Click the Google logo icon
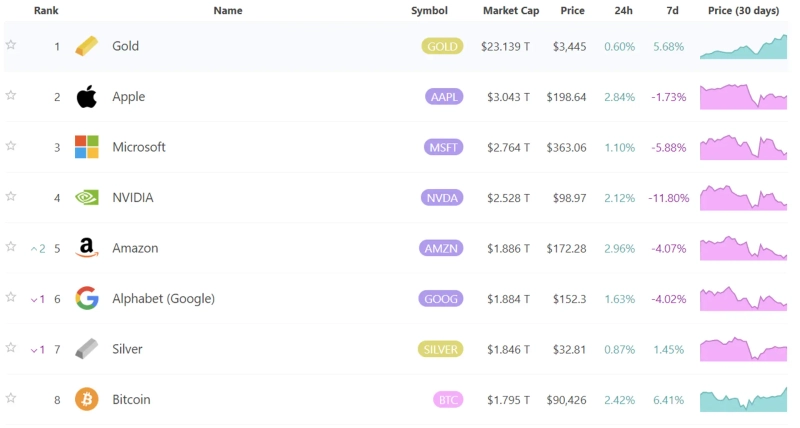 click(x=87, y=298)
